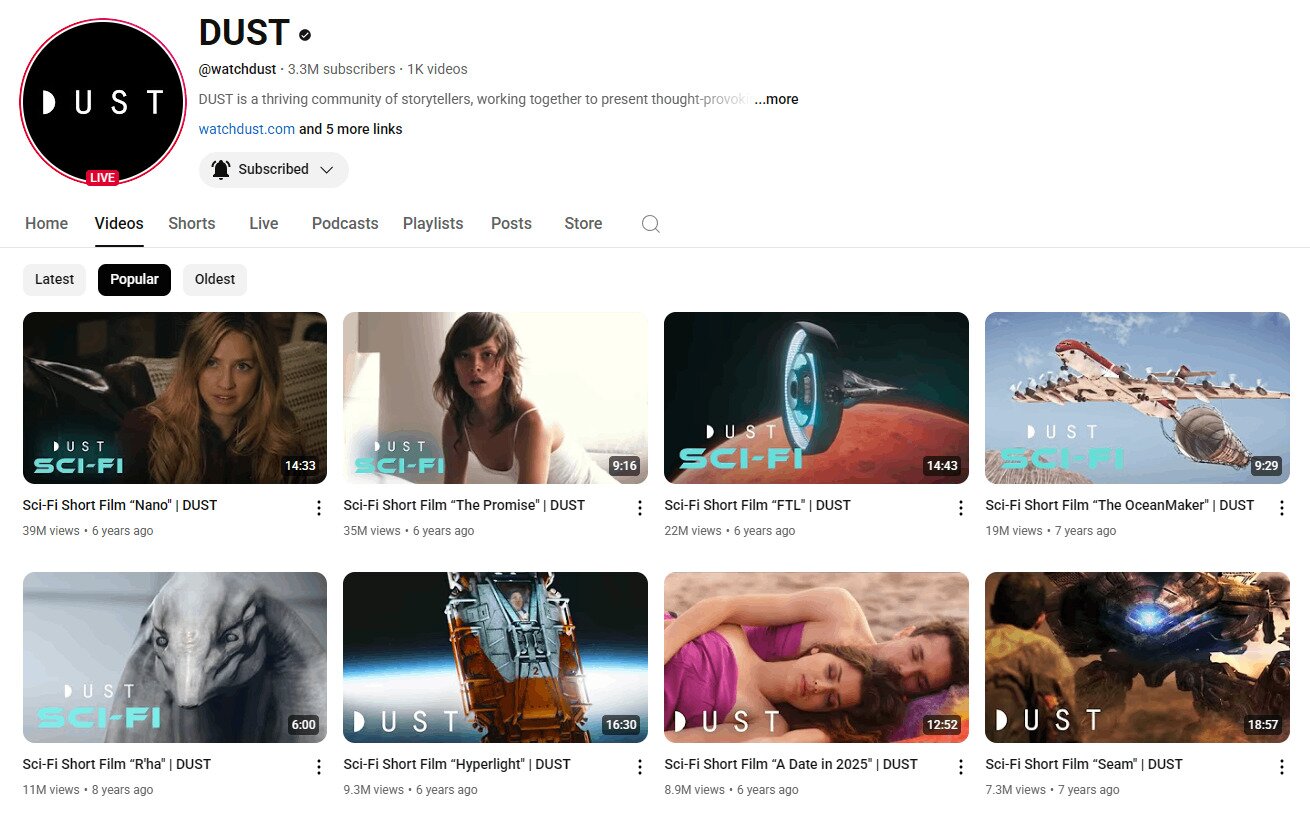Open the title Sci-Fi Short Film "Seam"
The width and height of the screenshot is (1310, 816).
tap(1084, 764)
